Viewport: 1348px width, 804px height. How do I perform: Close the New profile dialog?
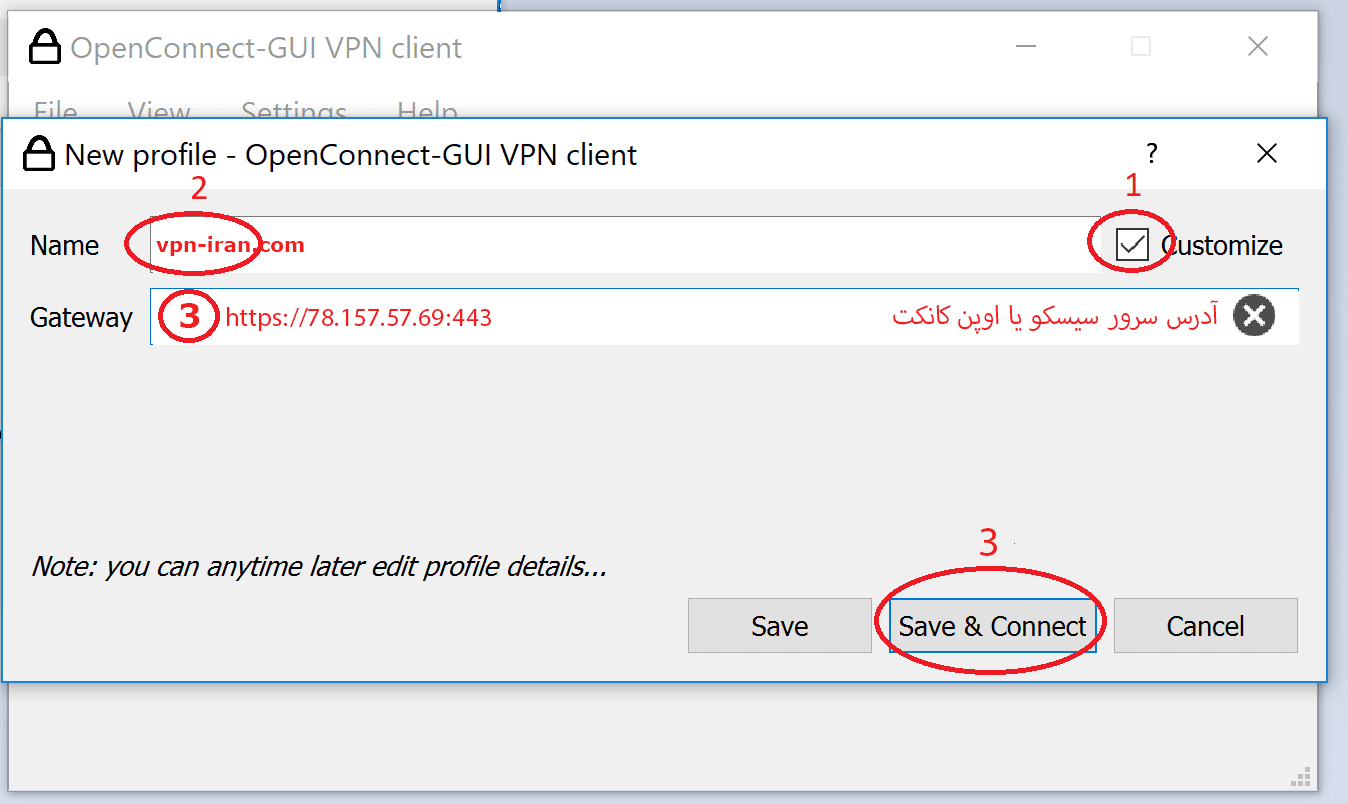pyautogui.click(x=1267, y=154)
